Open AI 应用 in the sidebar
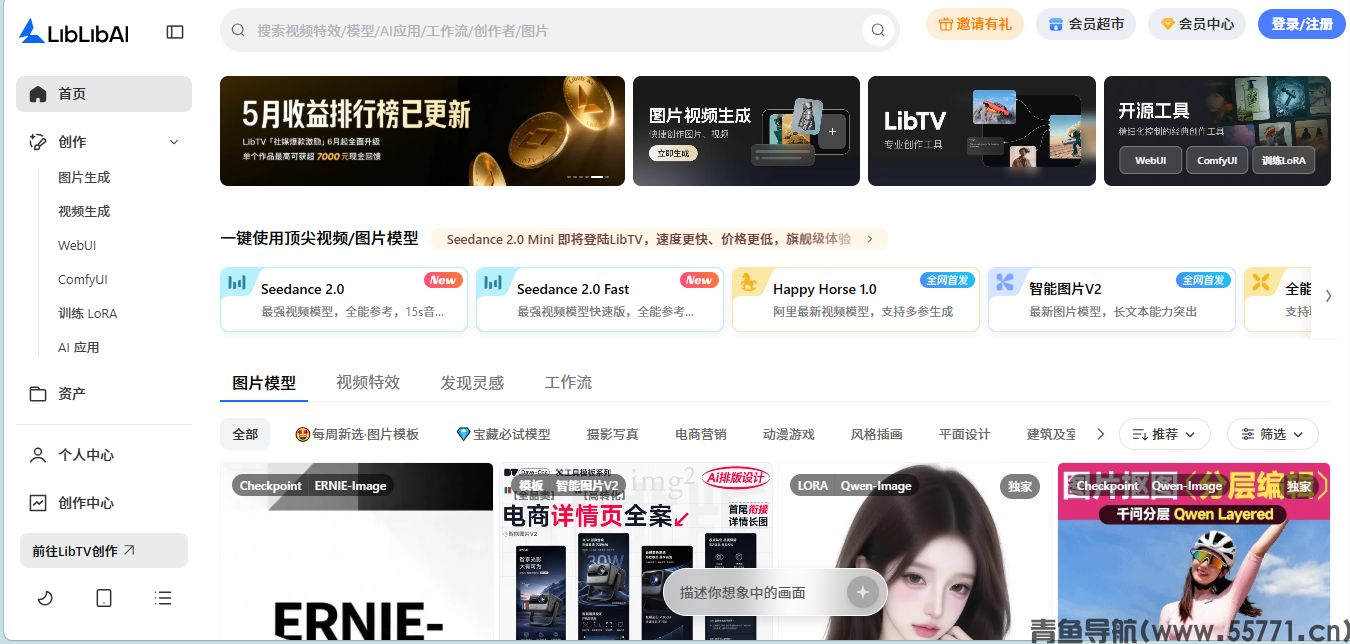 click(79, 348)
